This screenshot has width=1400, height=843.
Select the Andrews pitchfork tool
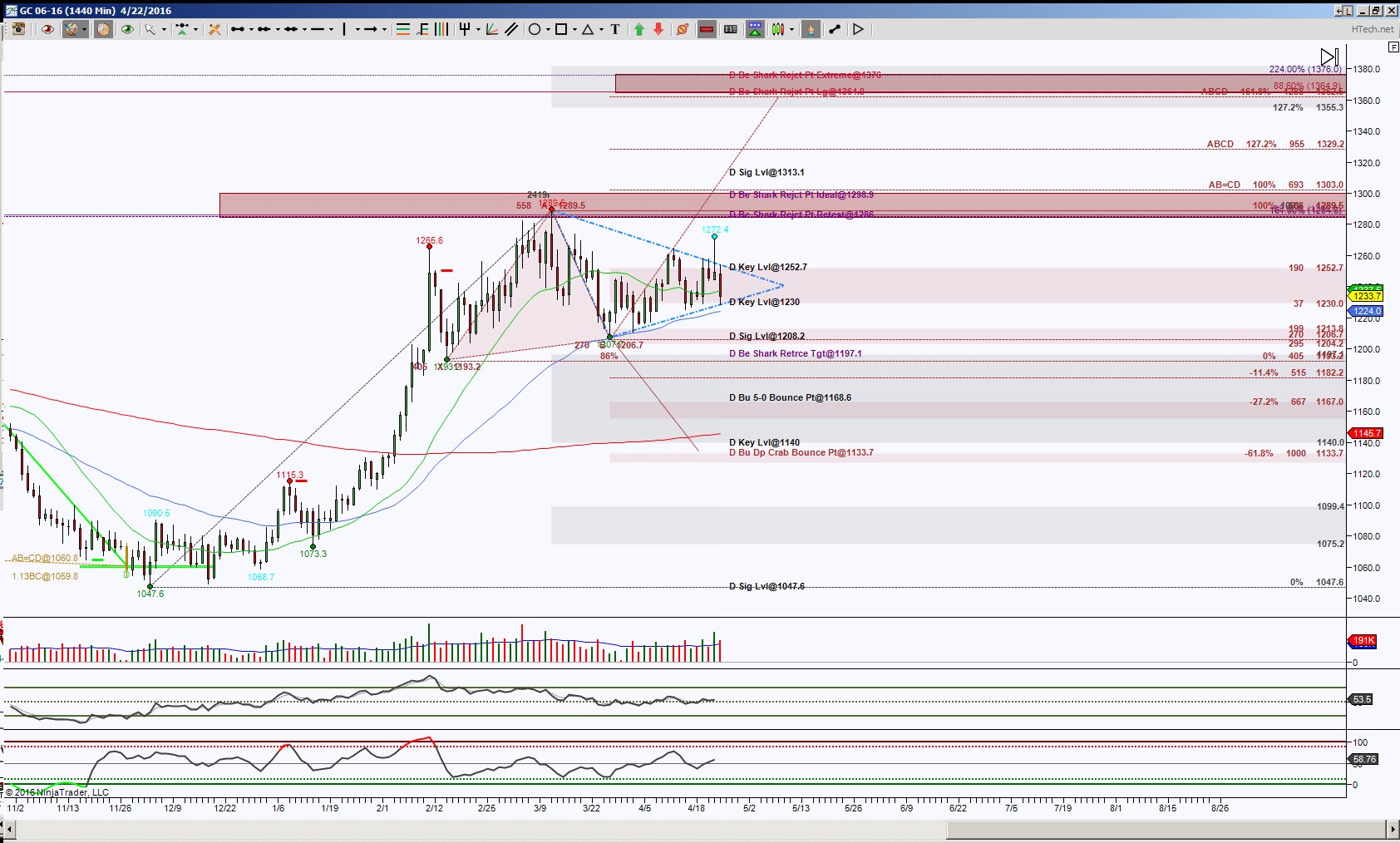465,29
